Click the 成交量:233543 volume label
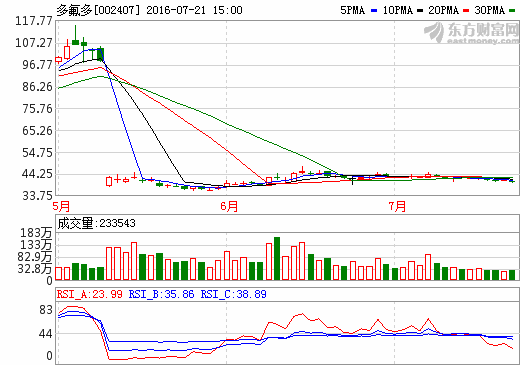Screen dimensions: 520x365 (x=97, y=223)
